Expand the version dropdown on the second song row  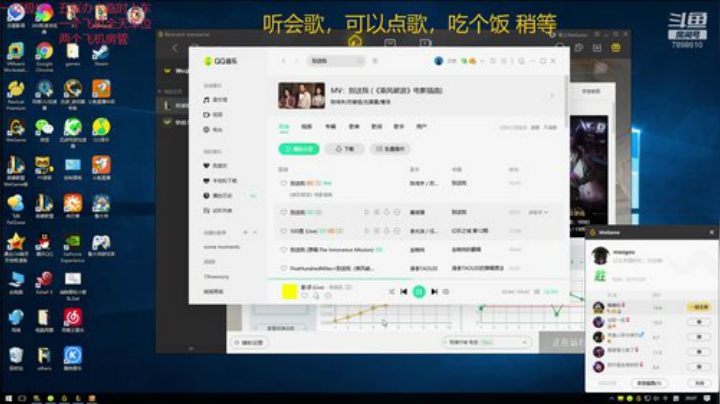pyautogui.click(x=539, y=212)
